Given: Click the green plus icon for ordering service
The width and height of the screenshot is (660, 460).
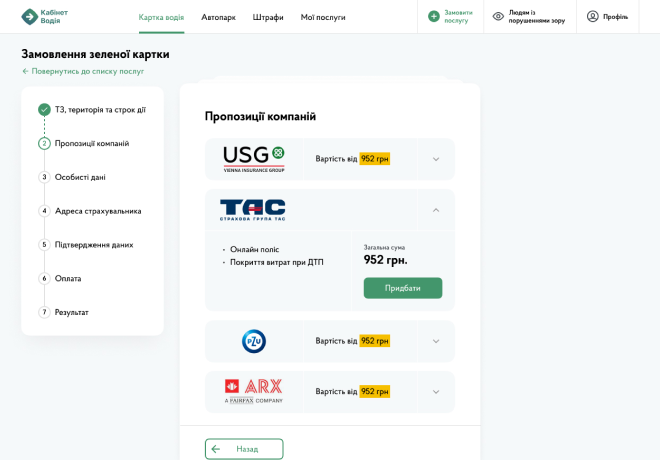Looking at the screenshot, I should pos(434,16).
